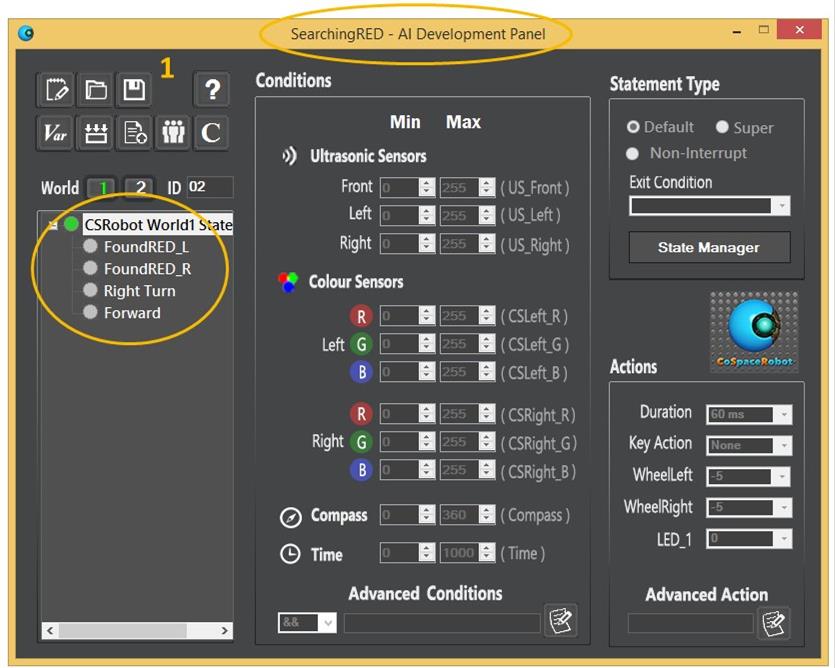Click the horizontal scrollbar under state tree
This screenshot has height=668, width=835.
137,631
